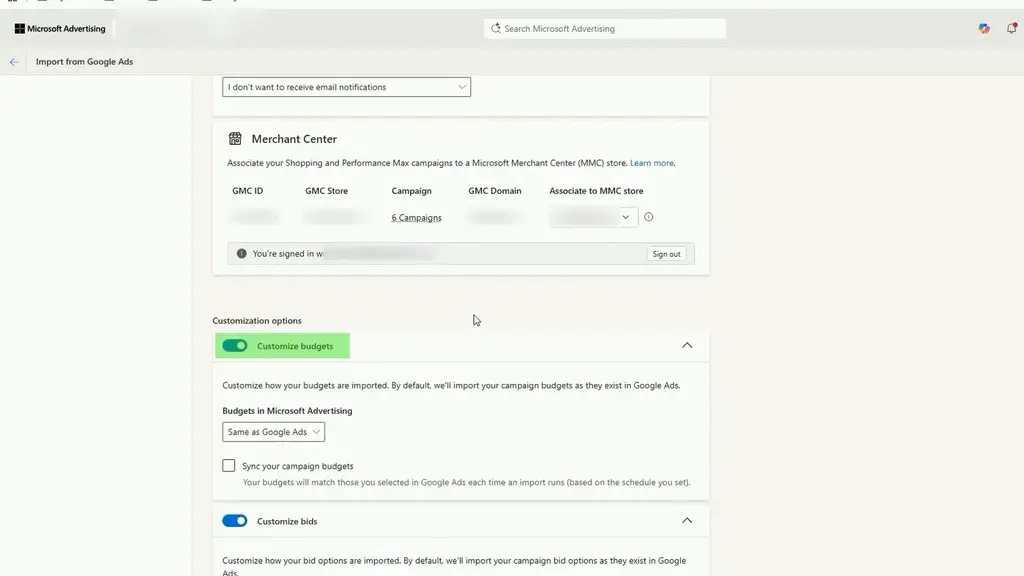Open the Copilot icon in header

[x=984, y=29]
